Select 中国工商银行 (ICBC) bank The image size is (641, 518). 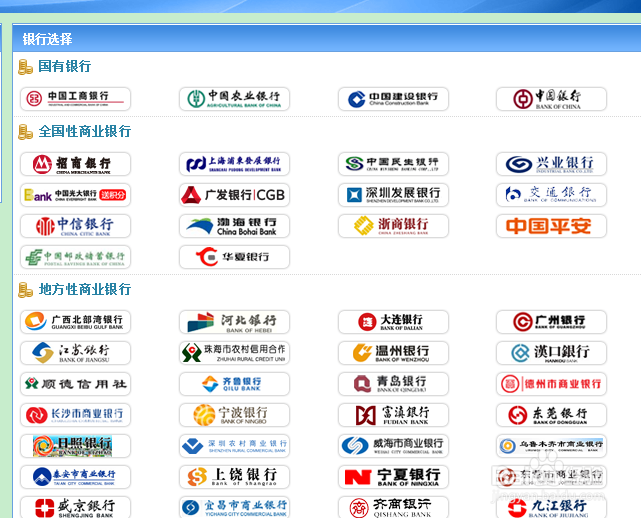coord(75,99)
